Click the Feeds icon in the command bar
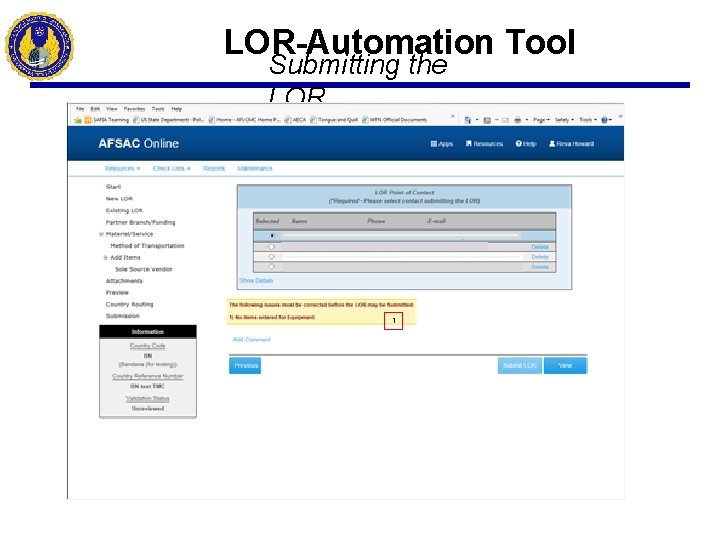This screenshot has width=720, height=540. pos(487,120)
